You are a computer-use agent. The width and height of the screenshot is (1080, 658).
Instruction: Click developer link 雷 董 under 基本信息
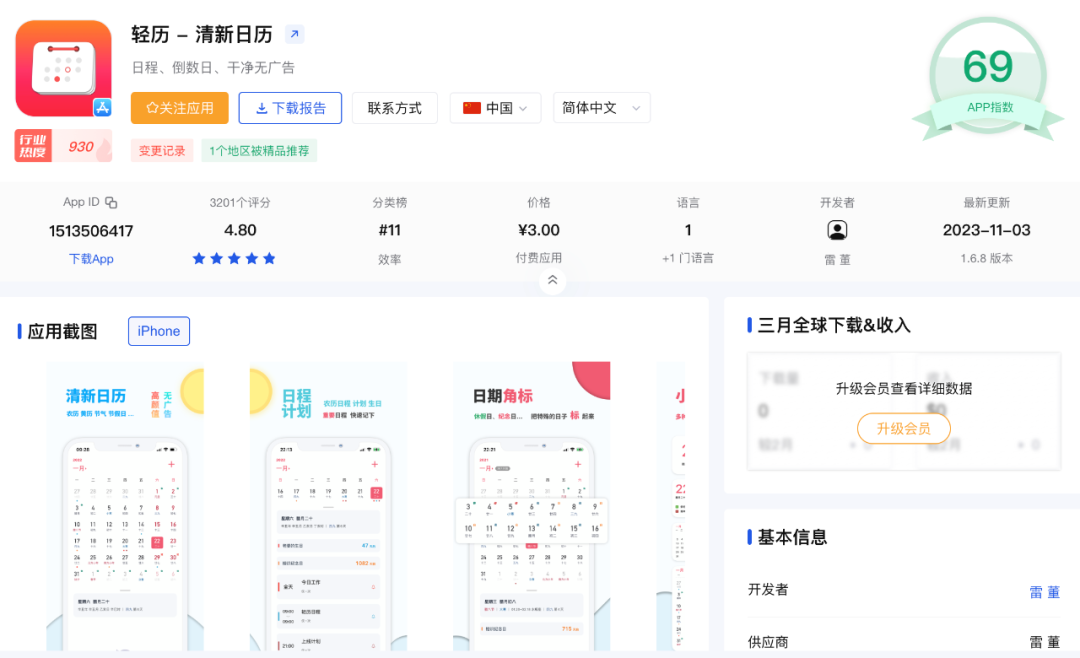coord(1044,592)
